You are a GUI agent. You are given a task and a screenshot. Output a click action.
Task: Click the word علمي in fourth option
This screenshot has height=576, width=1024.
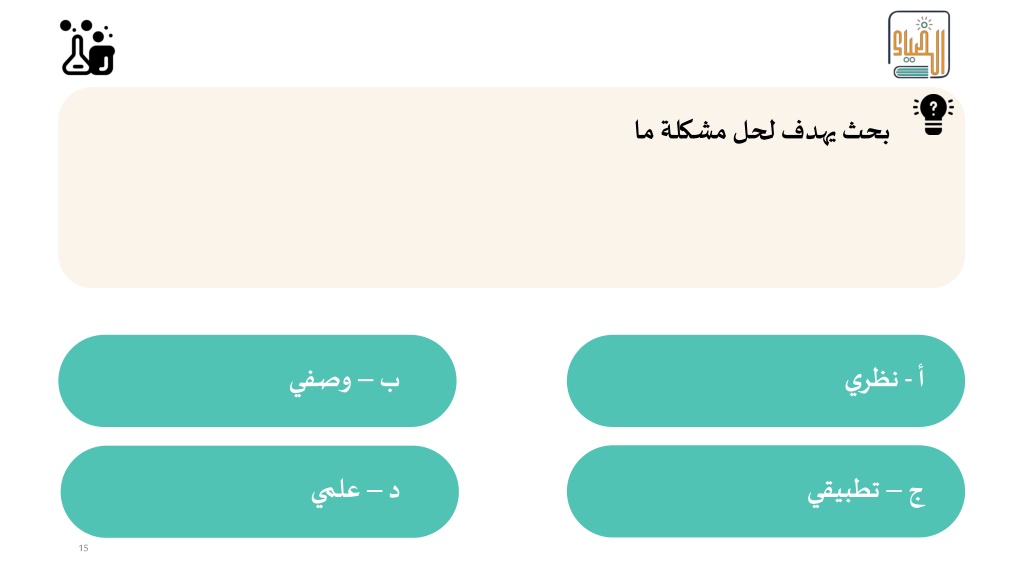[335, 491]
